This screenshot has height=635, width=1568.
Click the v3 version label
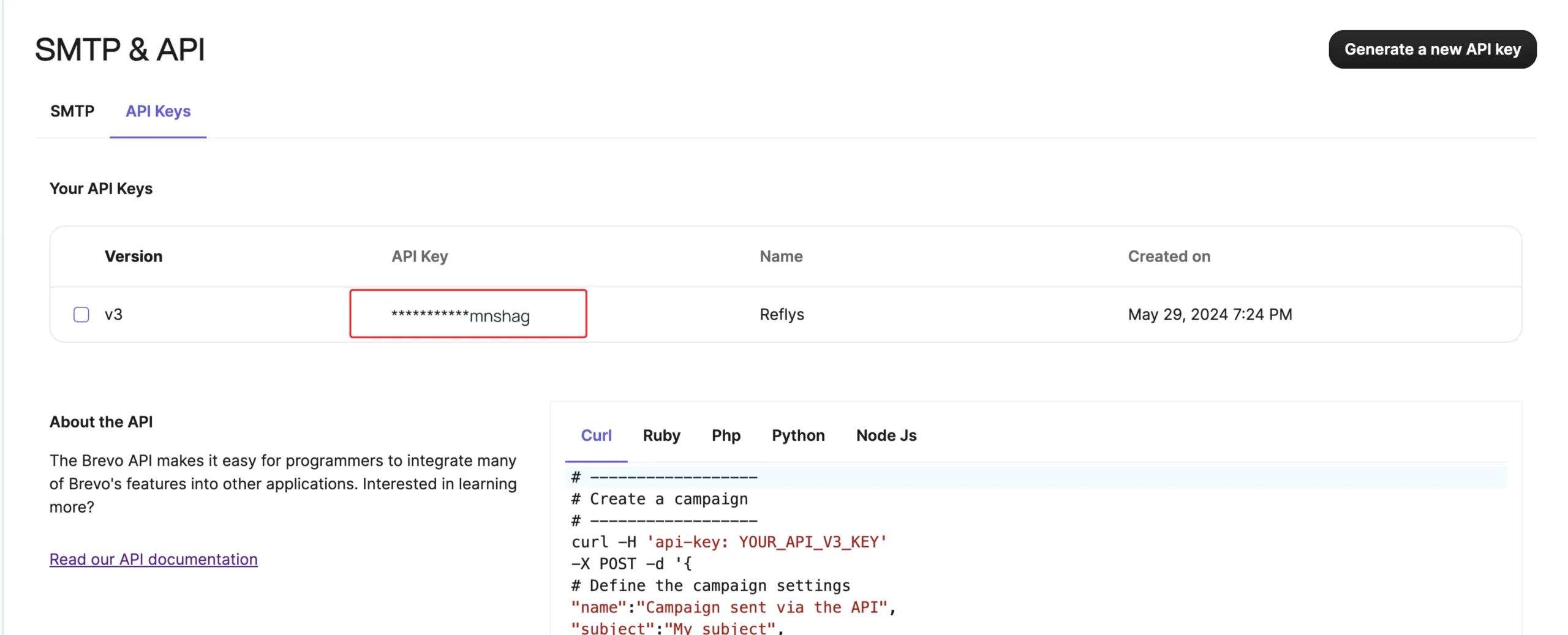[113, 314]
